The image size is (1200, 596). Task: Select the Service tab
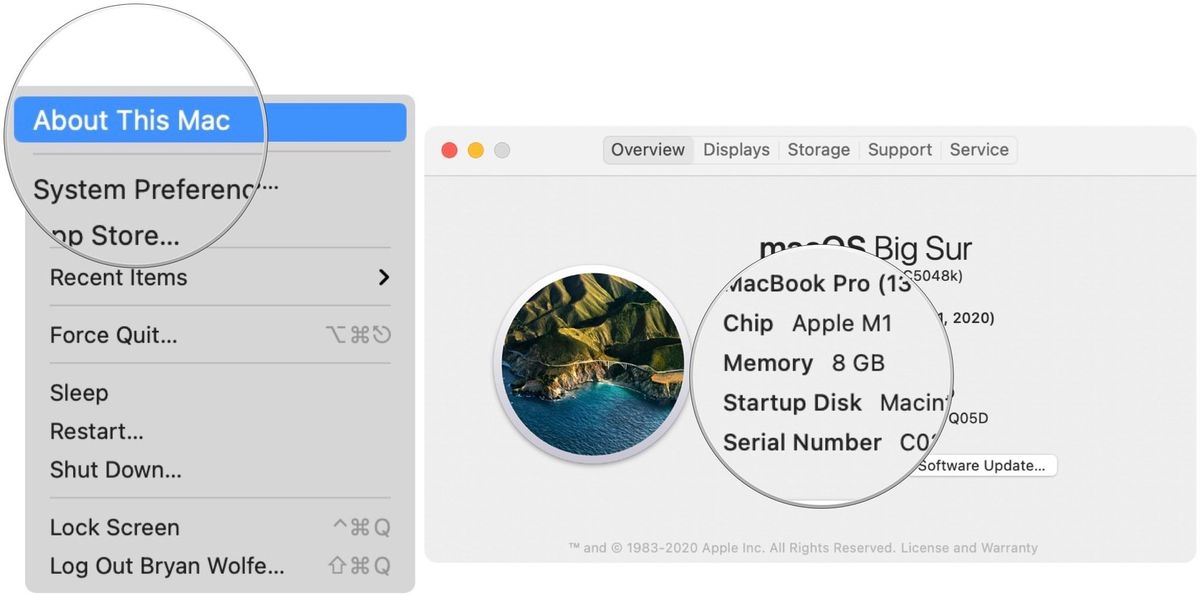coord(979,150)
